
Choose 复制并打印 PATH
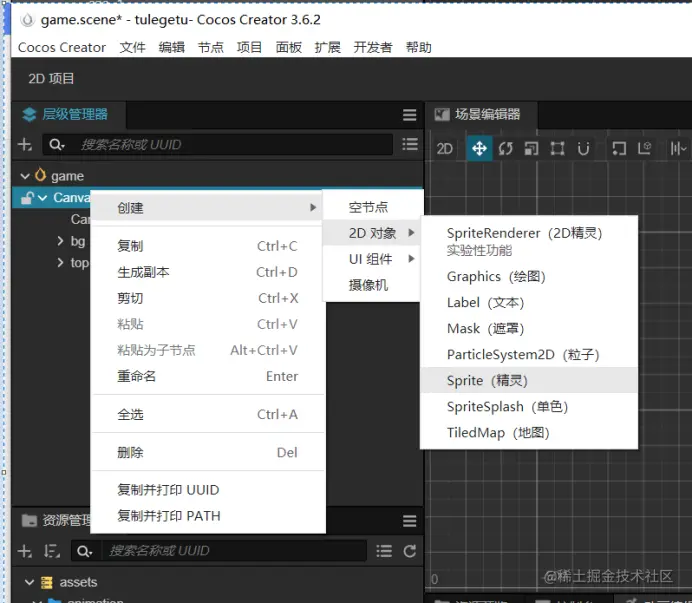pyautogui.click(x=207, y=516)
